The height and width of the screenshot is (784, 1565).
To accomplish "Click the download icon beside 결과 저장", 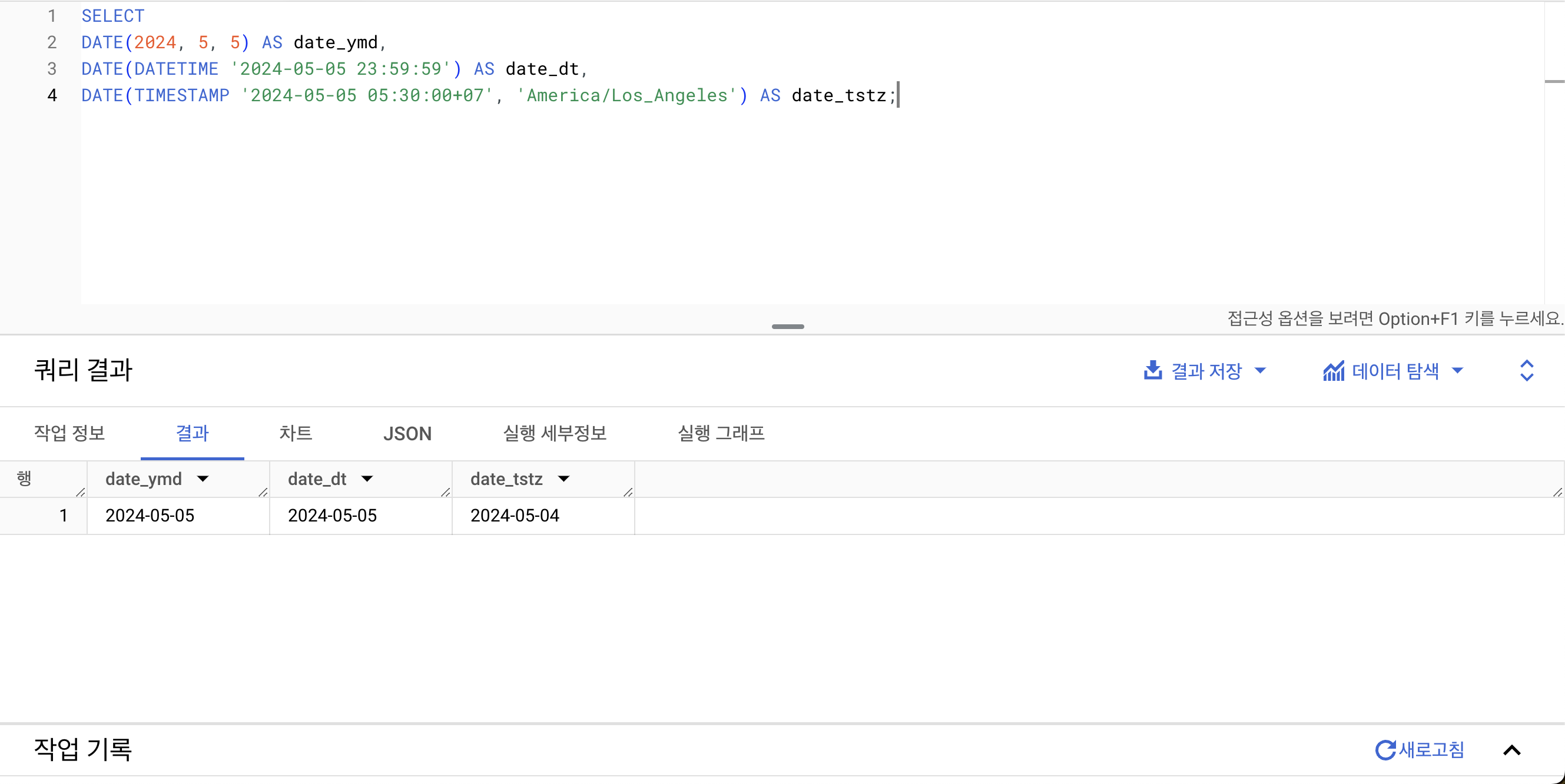I will (x=1152, y=370).
